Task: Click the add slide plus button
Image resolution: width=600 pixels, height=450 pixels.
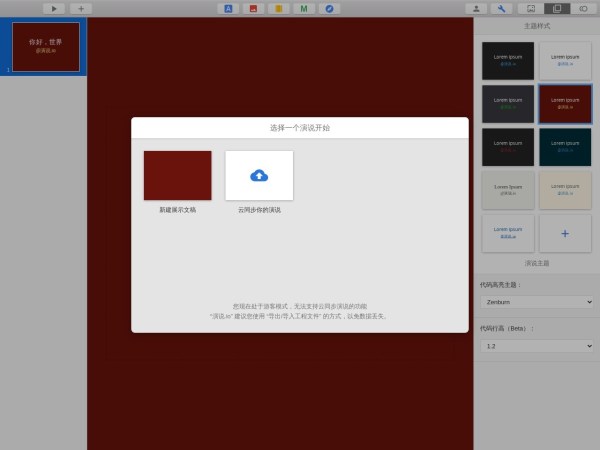Action: click(81, 8)
